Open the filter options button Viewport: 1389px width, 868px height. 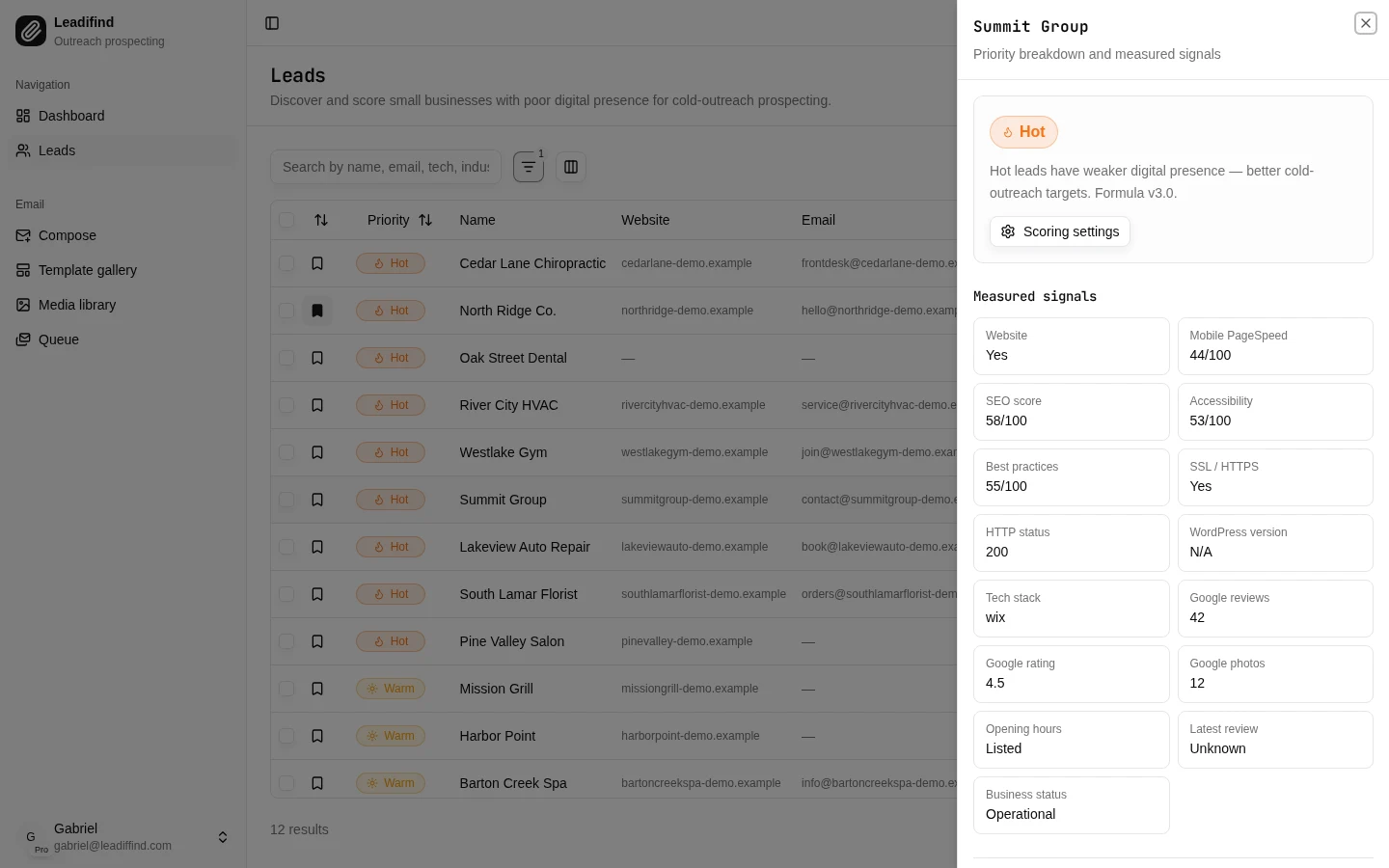(x=529, y=167)
